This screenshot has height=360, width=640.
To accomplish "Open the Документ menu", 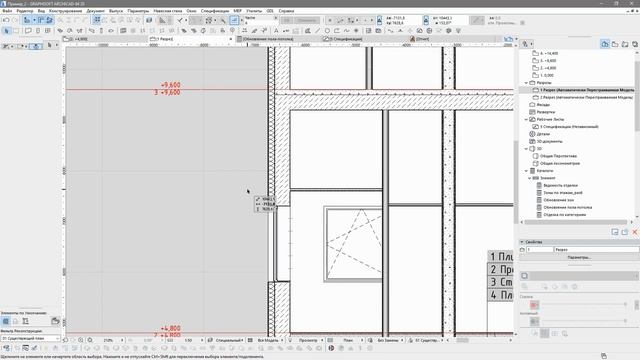I will (x=96, y=11).
